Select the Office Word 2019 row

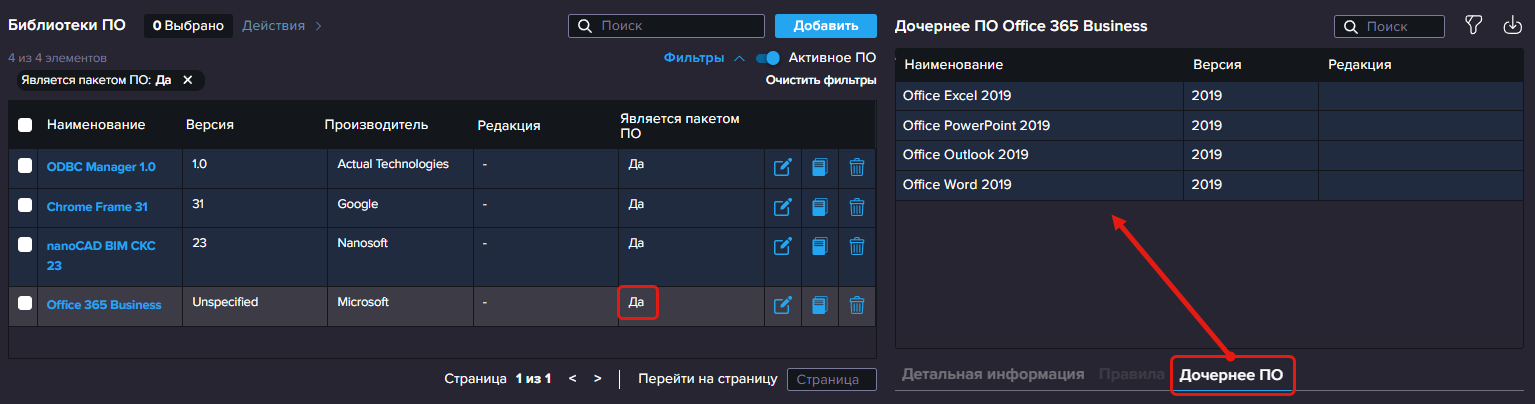[x=1209, y=185]
